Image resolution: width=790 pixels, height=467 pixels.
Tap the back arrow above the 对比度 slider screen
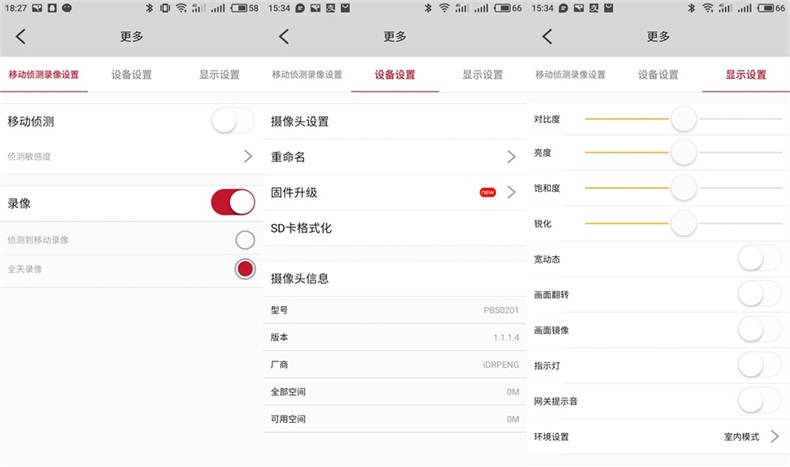pyautogui.click(x=547, y=37)
